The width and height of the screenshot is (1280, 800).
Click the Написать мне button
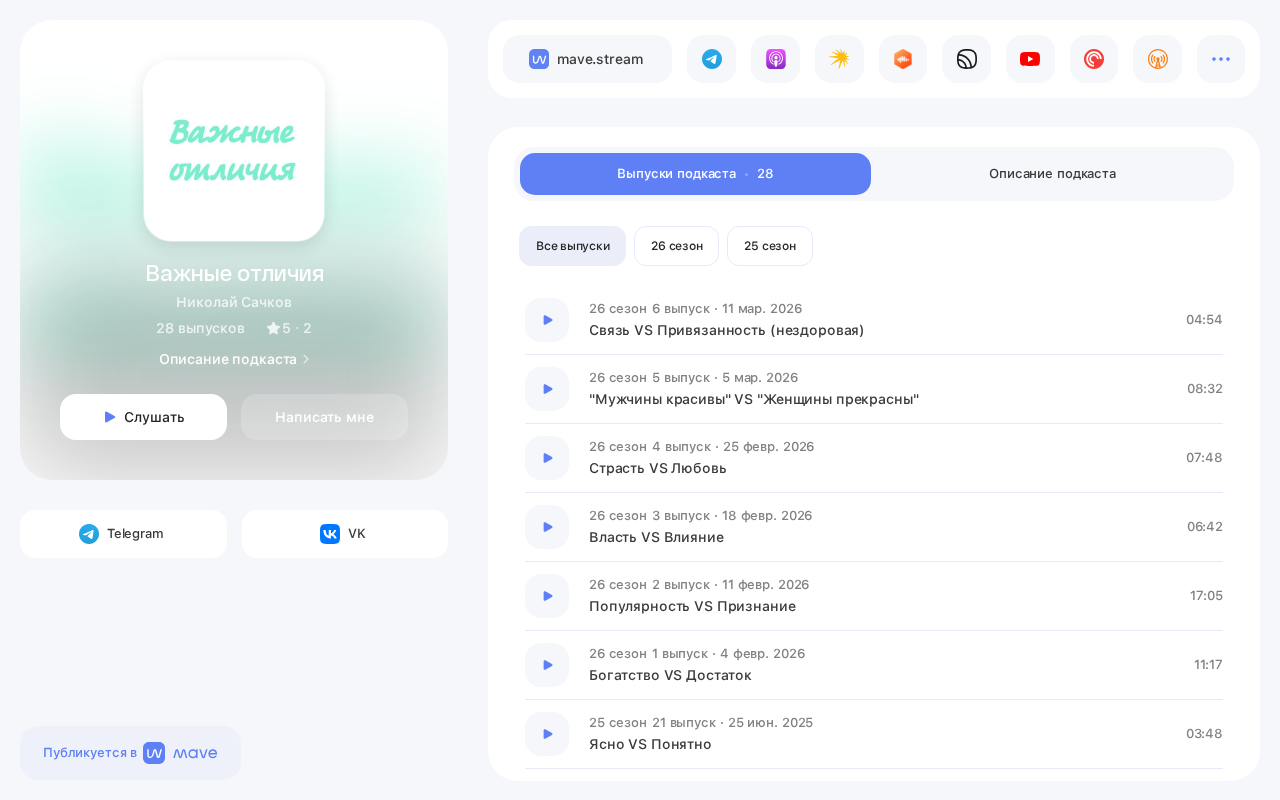pos(324,417)
